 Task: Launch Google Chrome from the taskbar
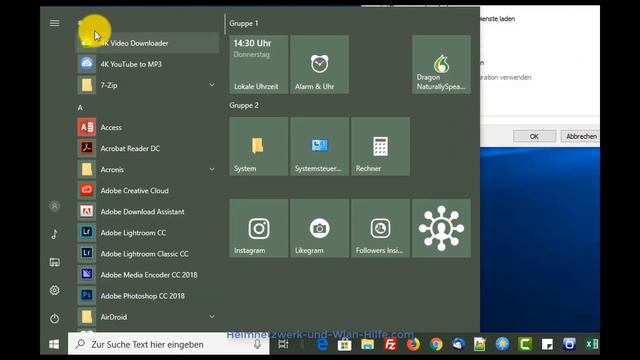[436, 344]
